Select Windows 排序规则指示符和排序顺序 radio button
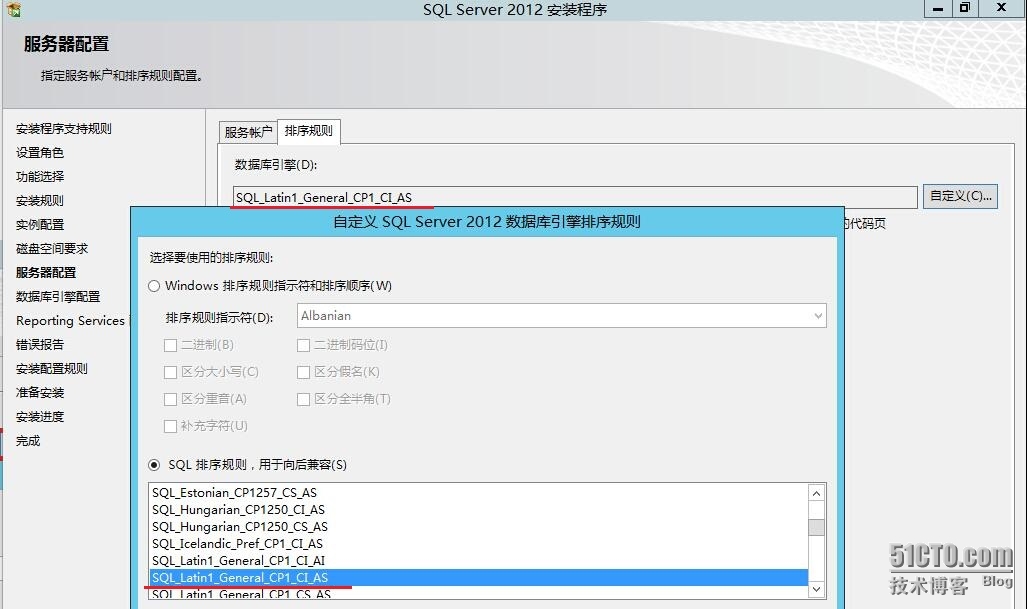Image resolution: width=1027 pixels, height=609 pixels. point(154,286)
